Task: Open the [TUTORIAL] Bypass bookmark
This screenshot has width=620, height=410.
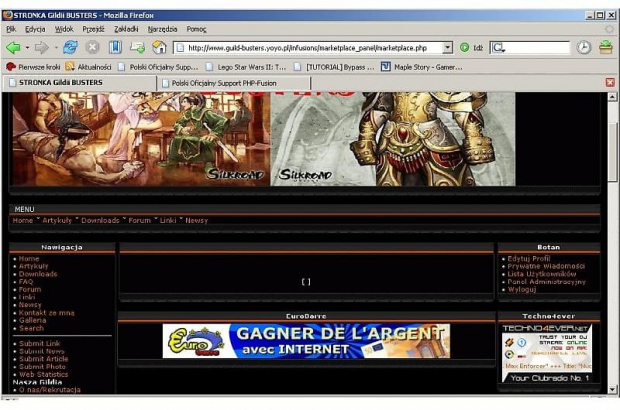Action: coord(335,67)
